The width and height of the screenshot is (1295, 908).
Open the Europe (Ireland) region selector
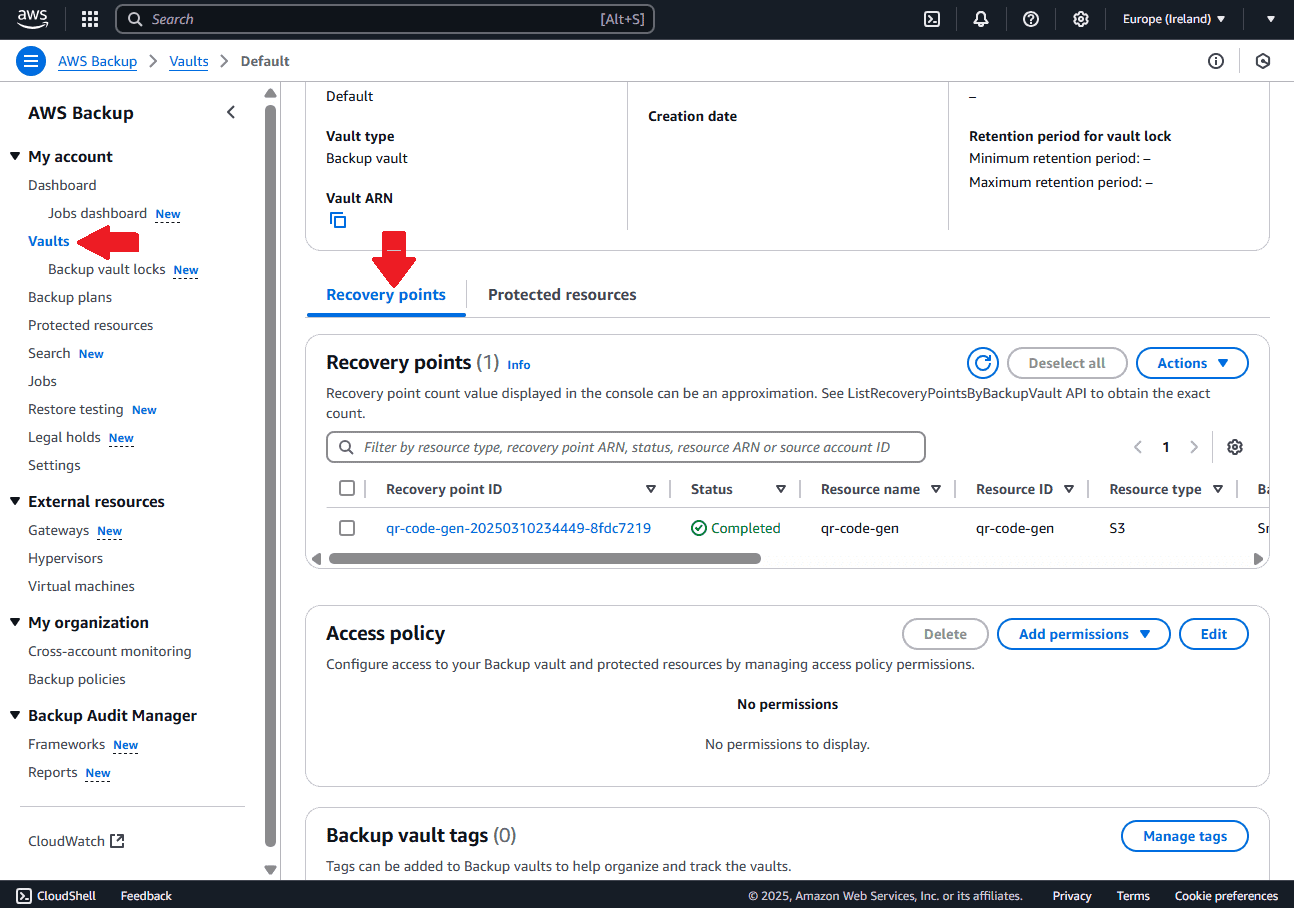coord(1173,19)
